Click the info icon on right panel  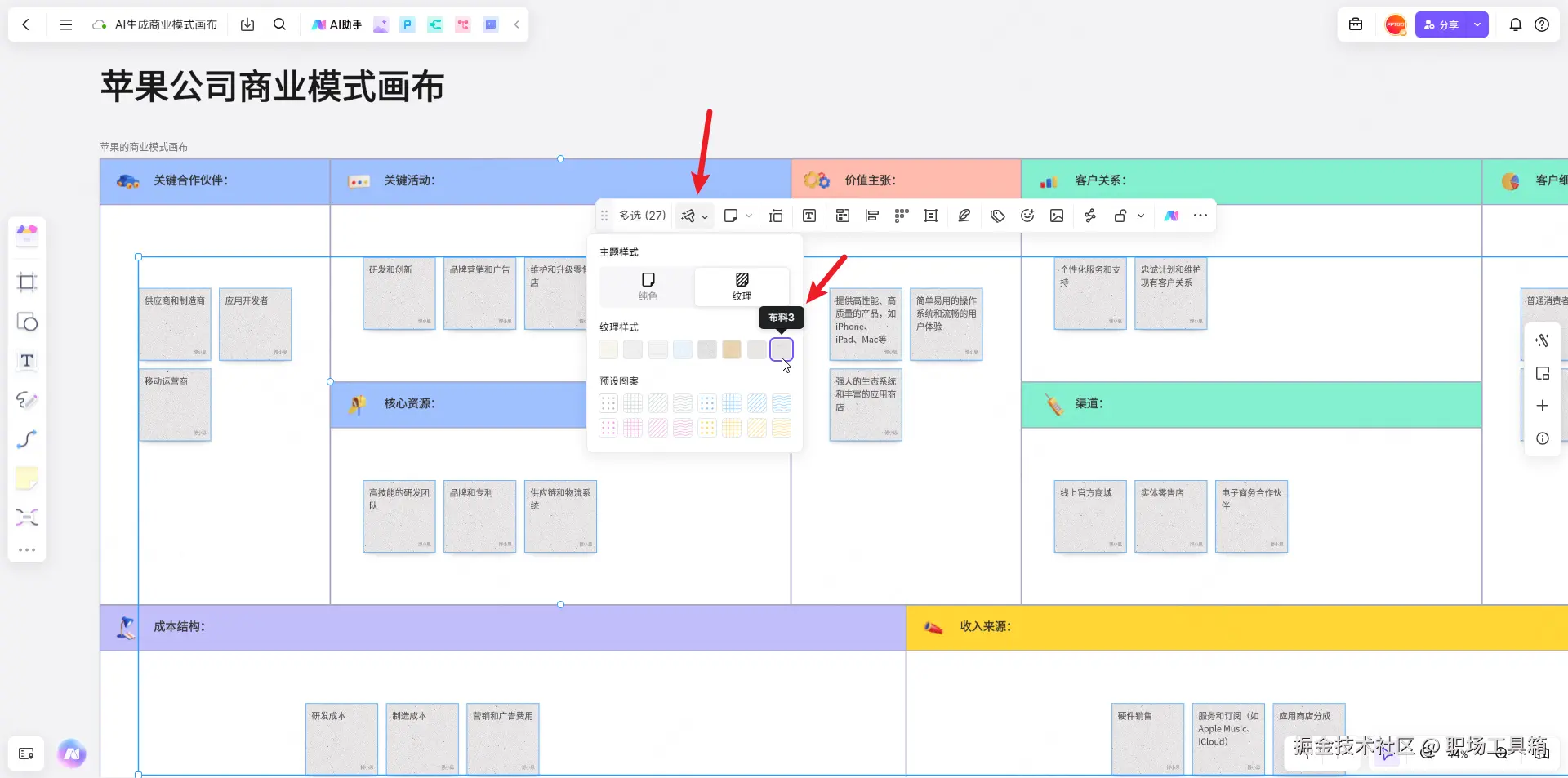1542,438
